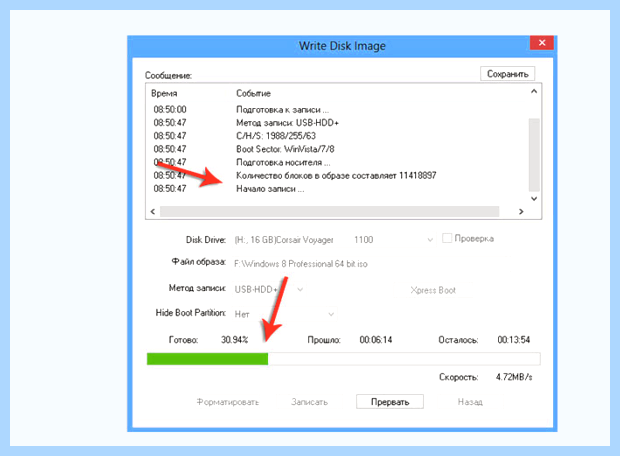
Task: Click the 30.94% completion value
Action: 234,340
